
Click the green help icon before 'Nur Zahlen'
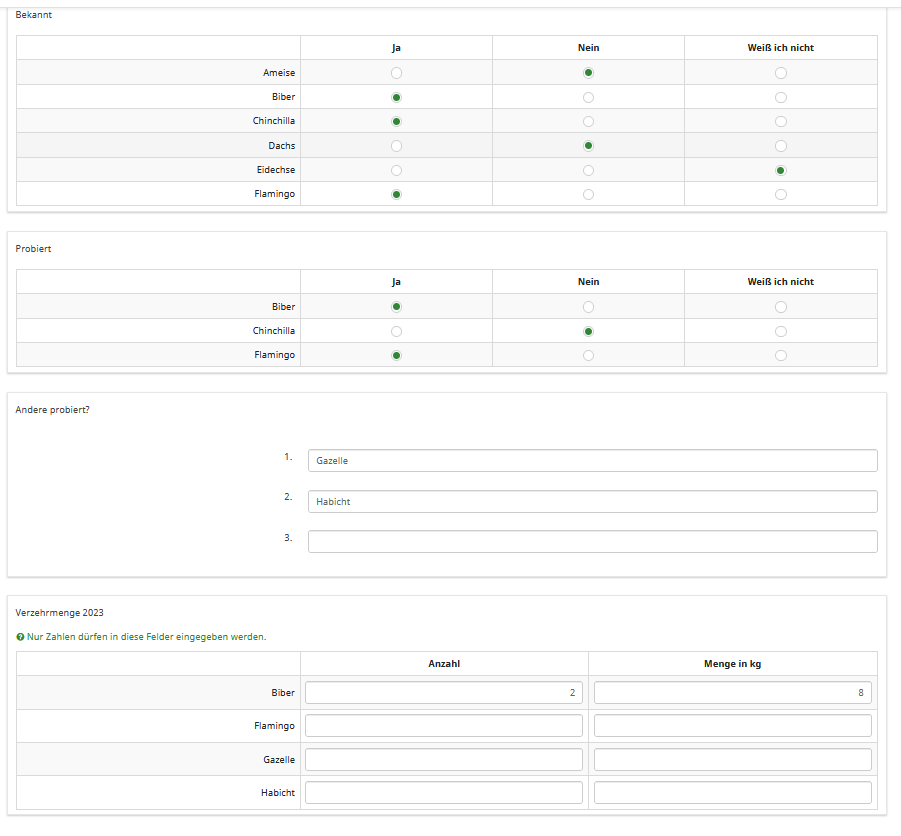coord(21,637)
